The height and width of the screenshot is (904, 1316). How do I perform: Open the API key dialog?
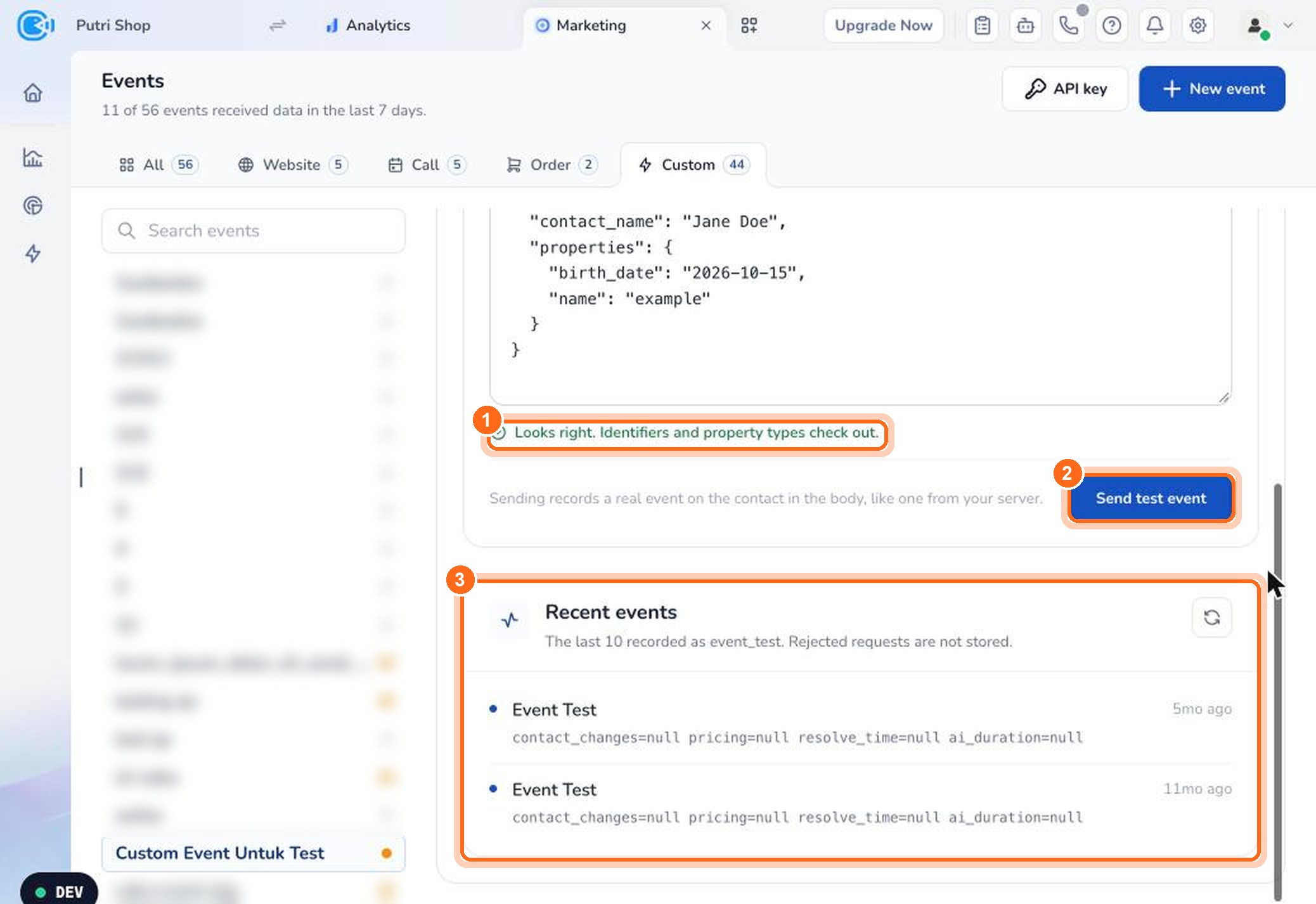(1065, 89)
